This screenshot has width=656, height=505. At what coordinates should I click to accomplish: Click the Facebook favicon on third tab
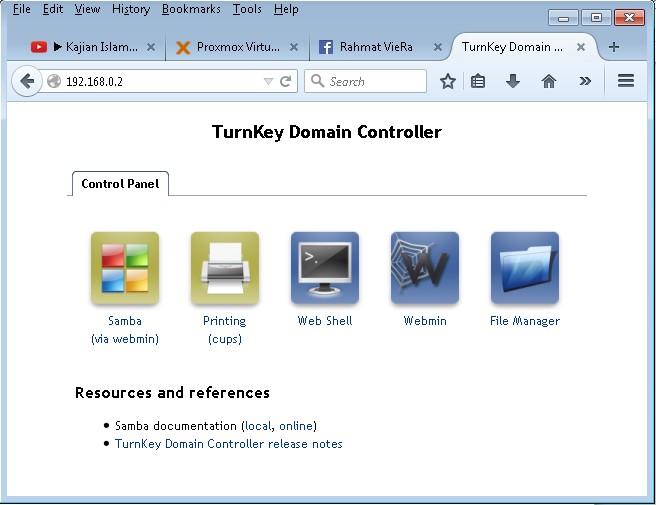pyautogui.click(x=326, y=47)
